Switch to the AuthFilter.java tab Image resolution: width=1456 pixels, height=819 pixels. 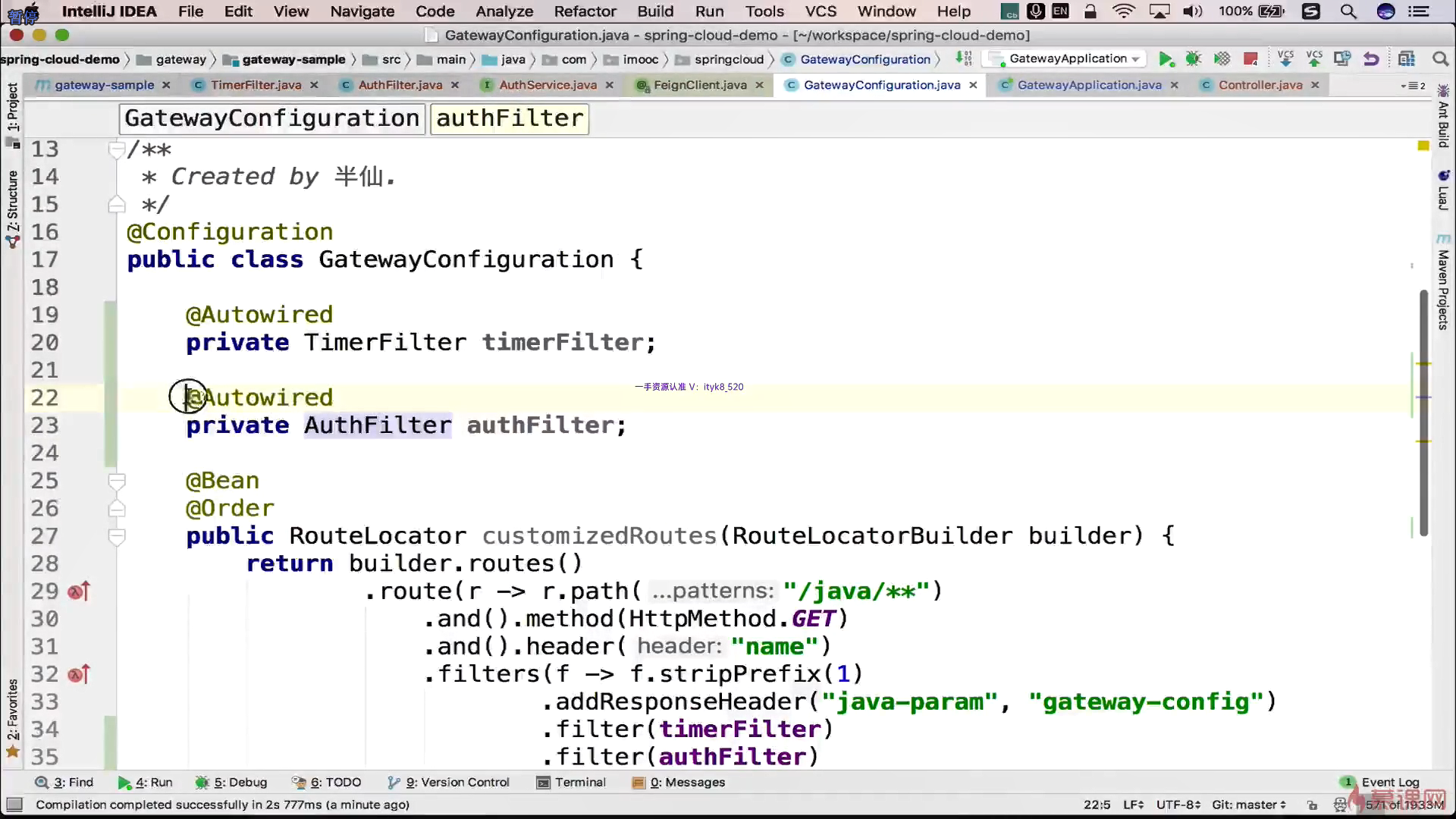tap(400, 85)
